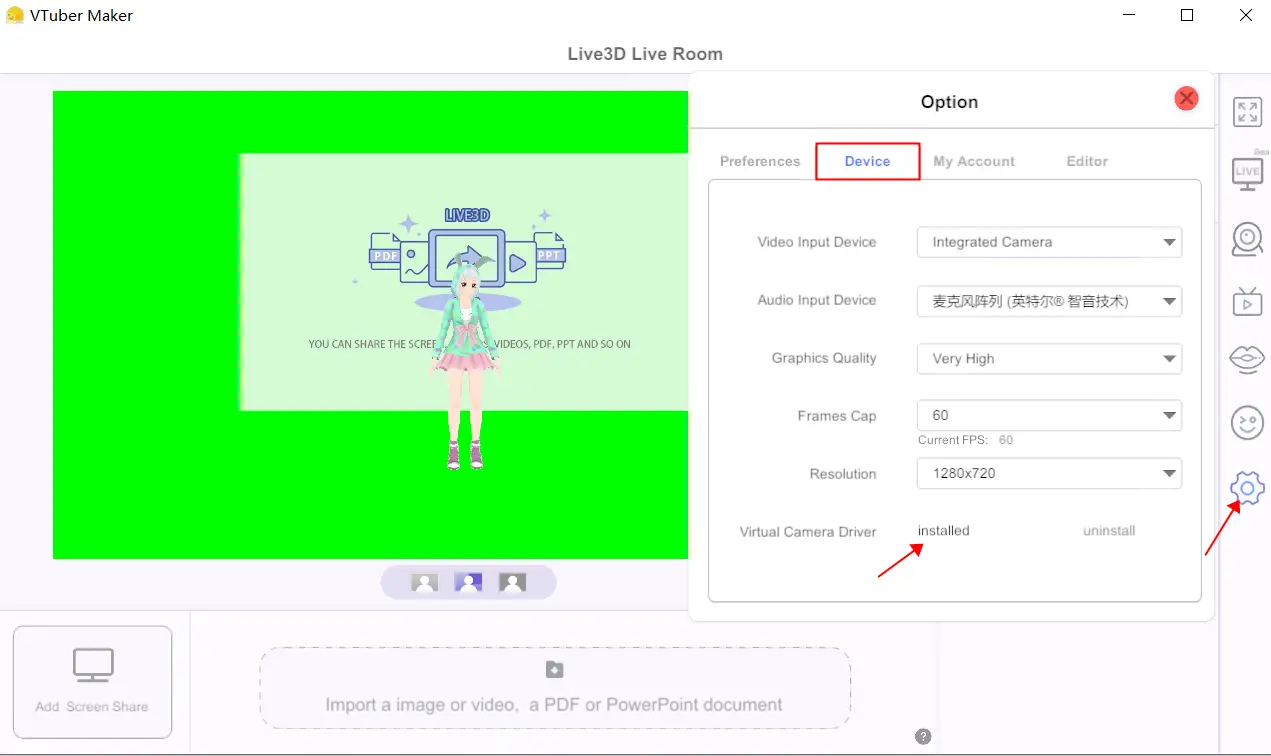1271x756 pixels.
Task: Click the Option panel title
Action: tap(949, 102)
